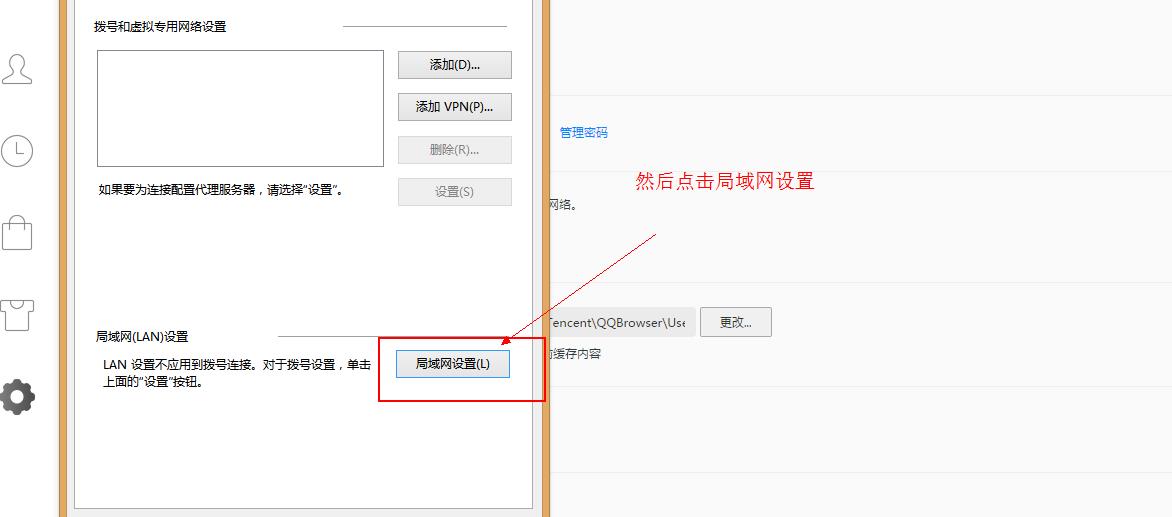Click the 添加 VPN(P)... button
This screenshot has height=517, width=1172.
coord(454,107)
